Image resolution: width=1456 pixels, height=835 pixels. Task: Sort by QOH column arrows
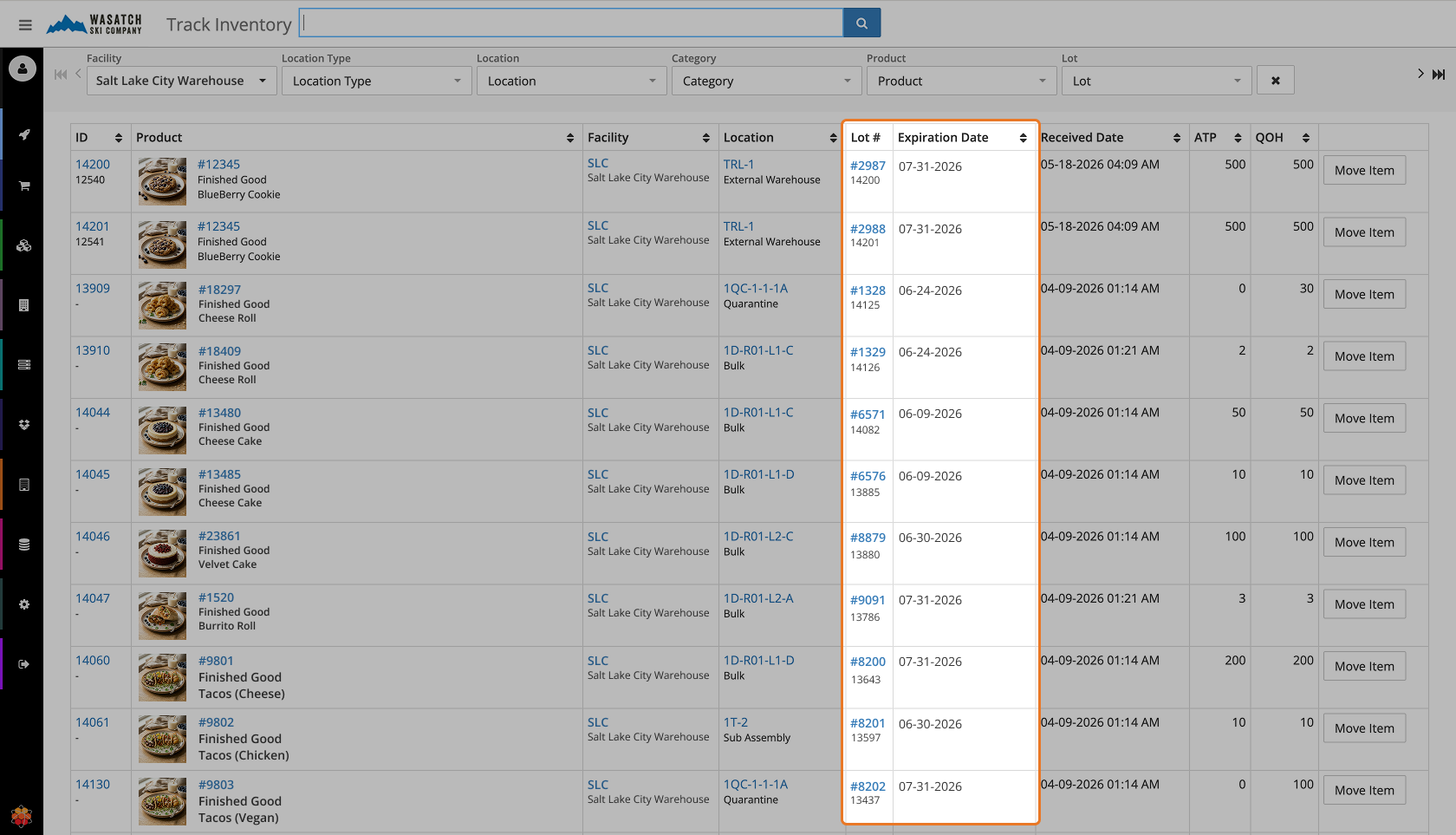1306,138
